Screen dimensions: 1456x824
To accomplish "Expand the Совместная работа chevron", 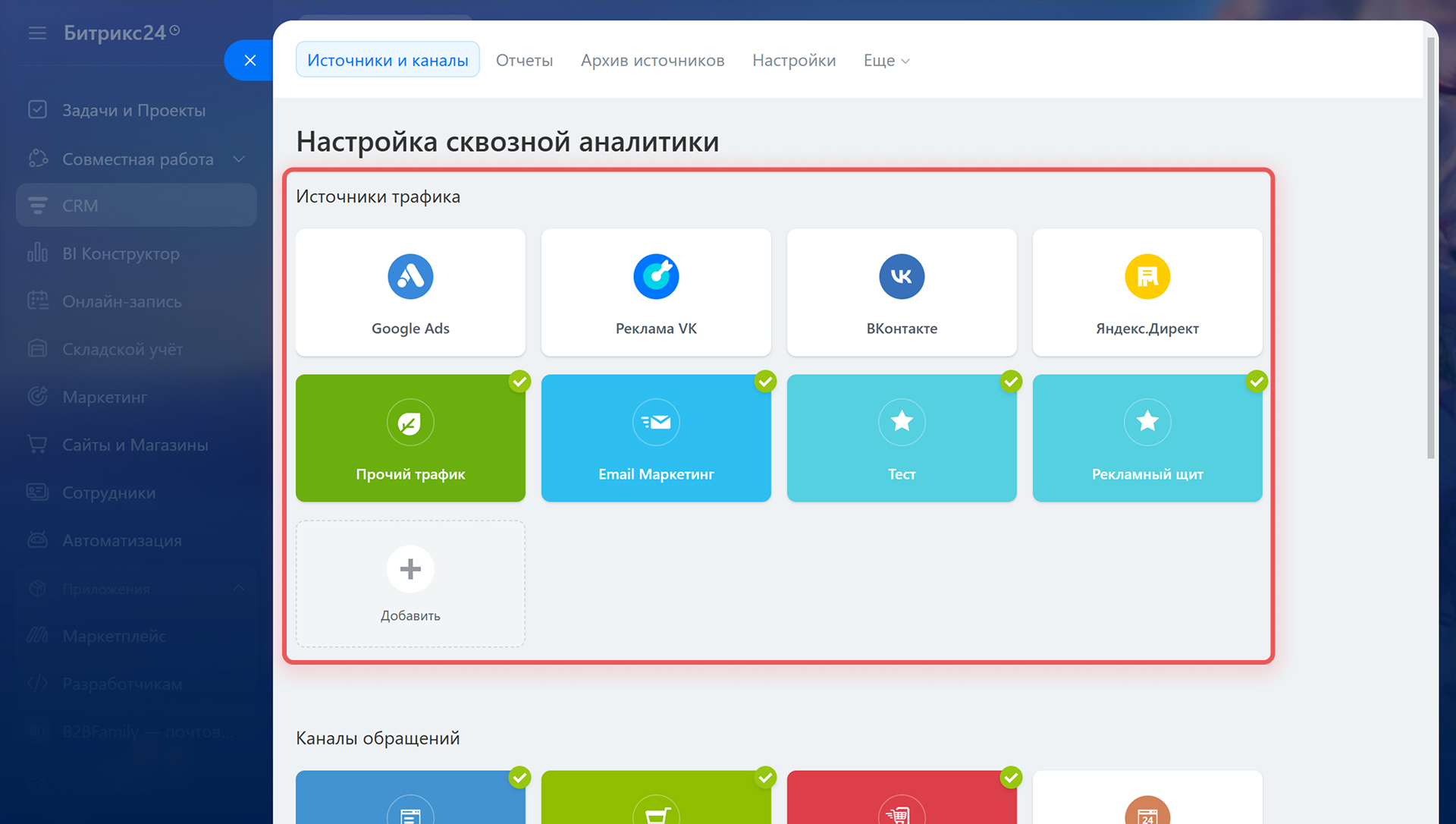I will click(239, 159).
